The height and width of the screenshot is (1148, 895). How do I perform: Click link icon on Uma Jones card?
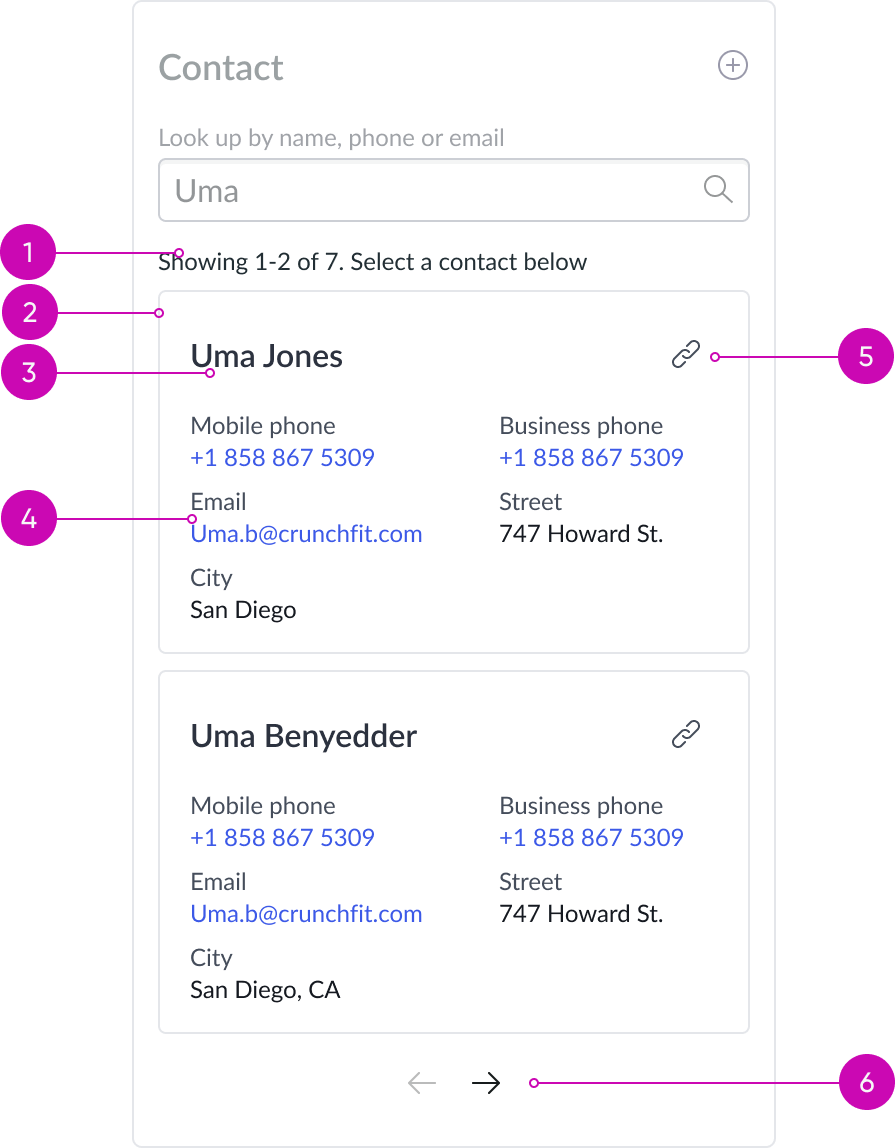click(685, 355)
